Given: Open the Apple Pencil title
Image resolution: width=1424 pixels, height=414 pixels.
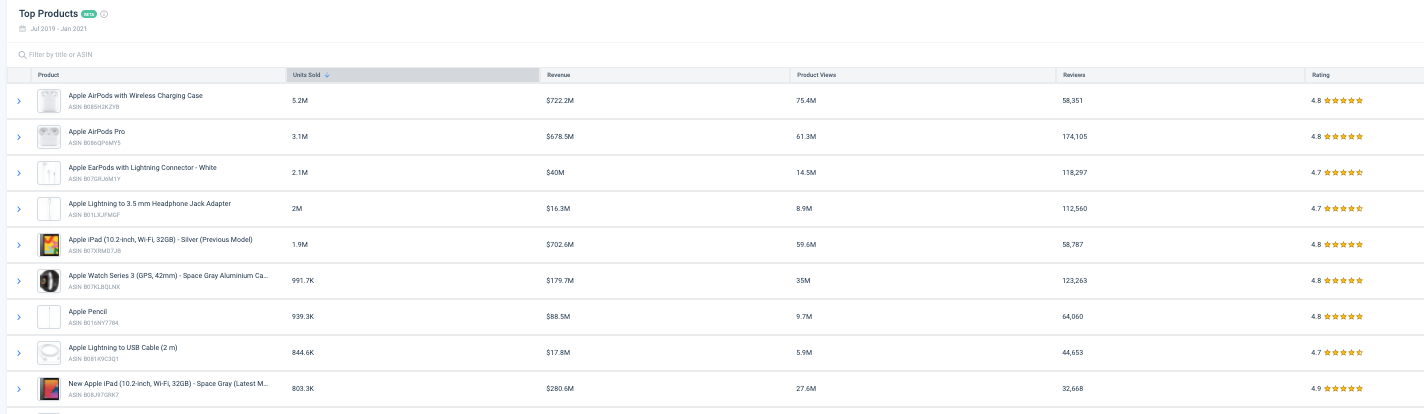Looking at the screenshot, I should [x=88, y=312].
